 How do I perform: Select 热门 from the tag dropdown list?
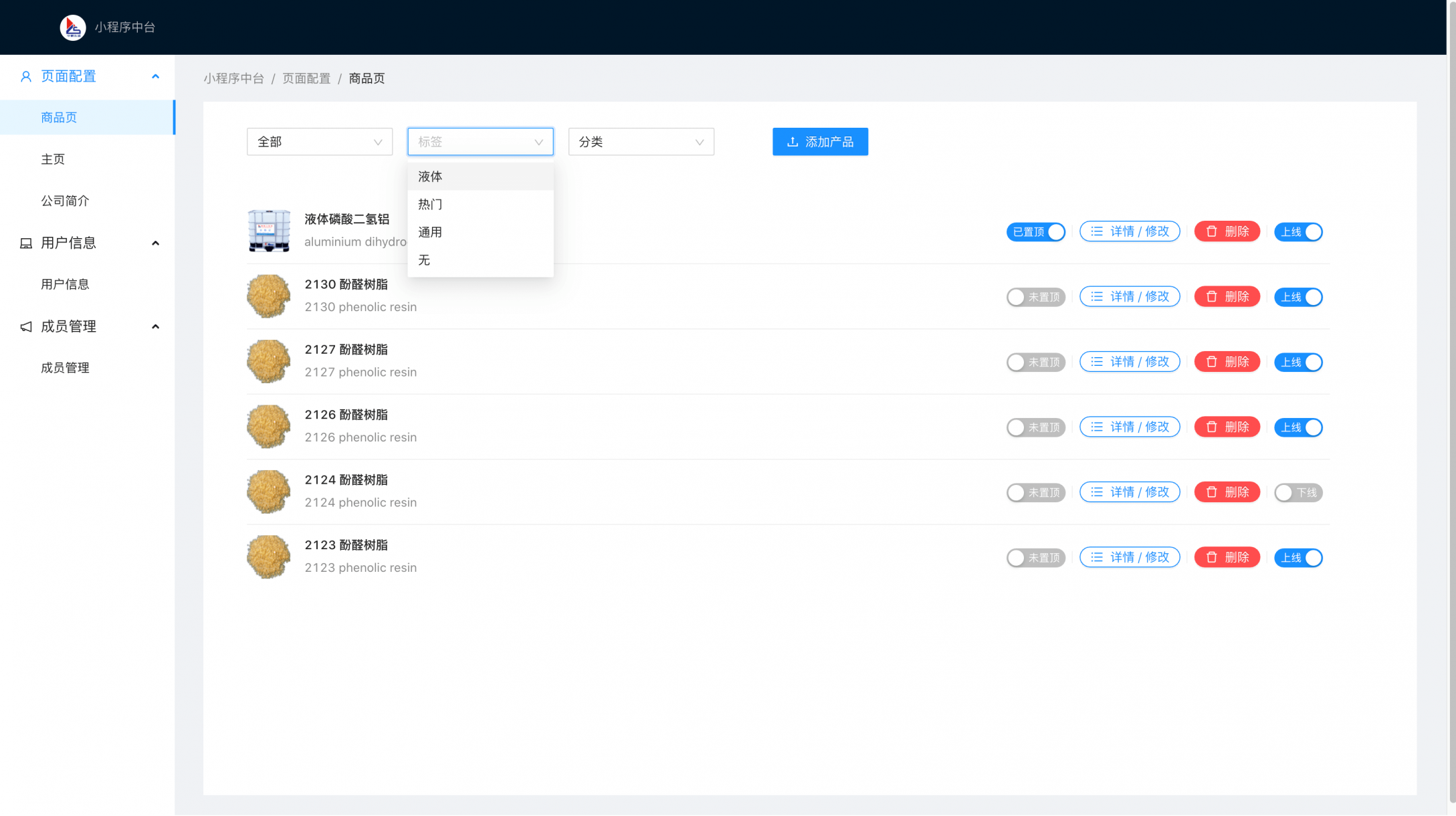430,205
